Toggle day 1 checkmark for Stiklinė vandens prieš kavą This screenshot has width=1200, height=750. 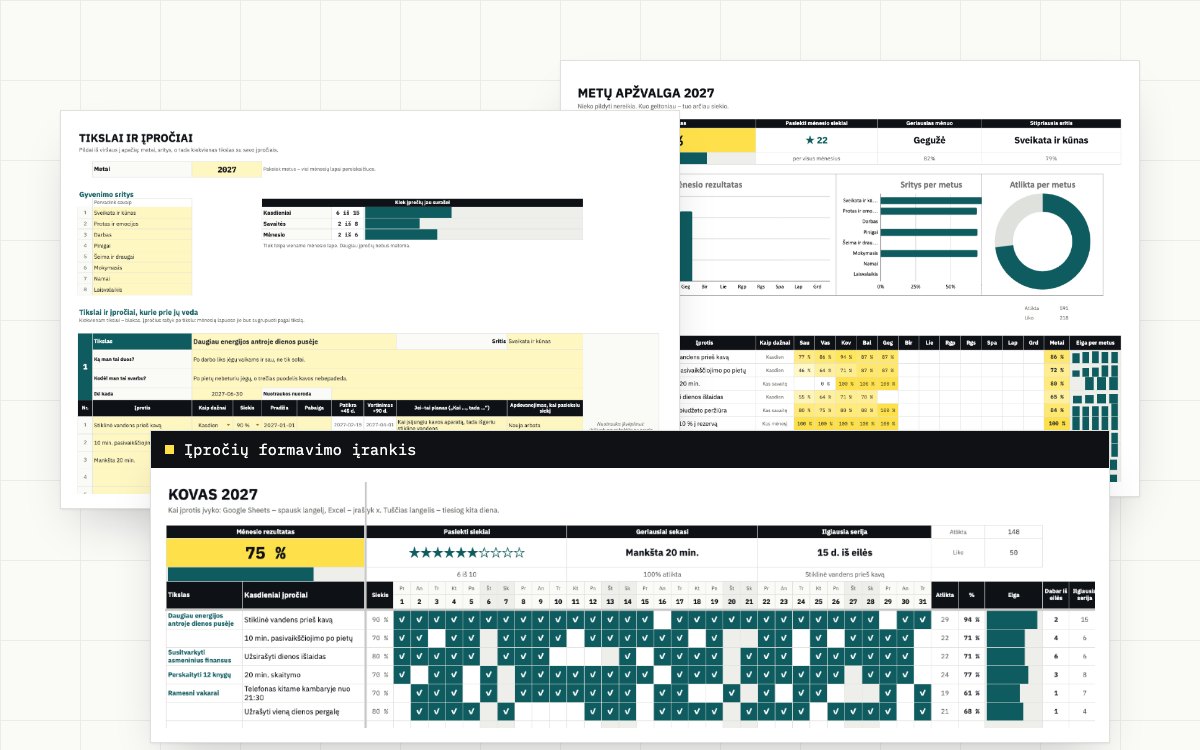(402, 620)
